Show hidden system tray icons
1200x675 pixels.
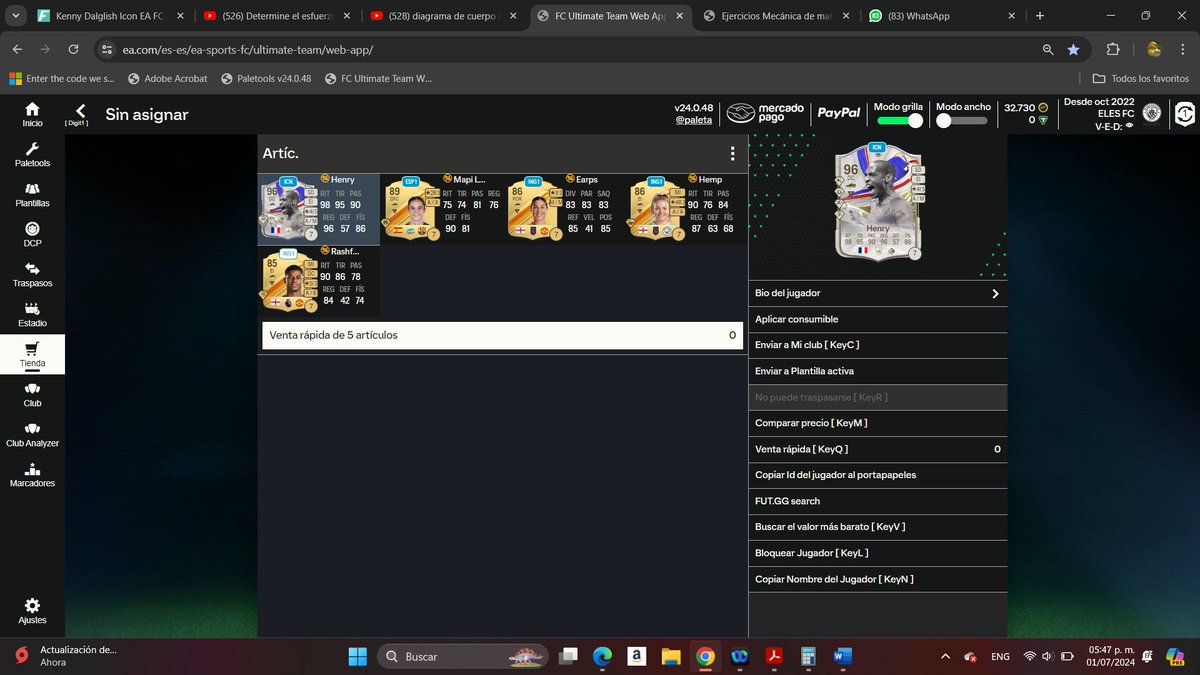tap(945, 656)
